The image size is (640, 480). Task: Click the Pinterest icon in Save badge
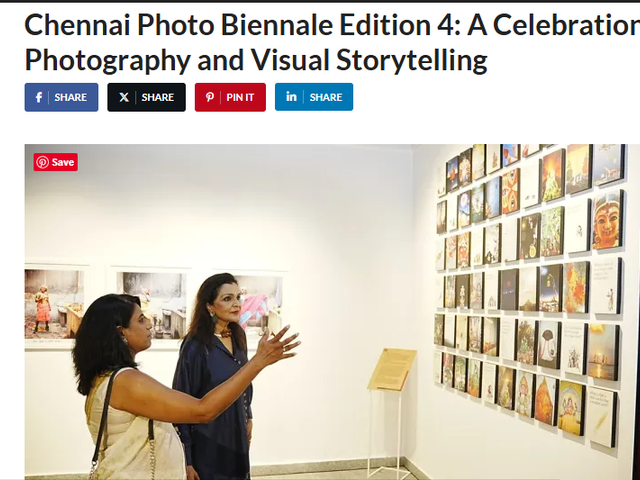click(42, 162)
